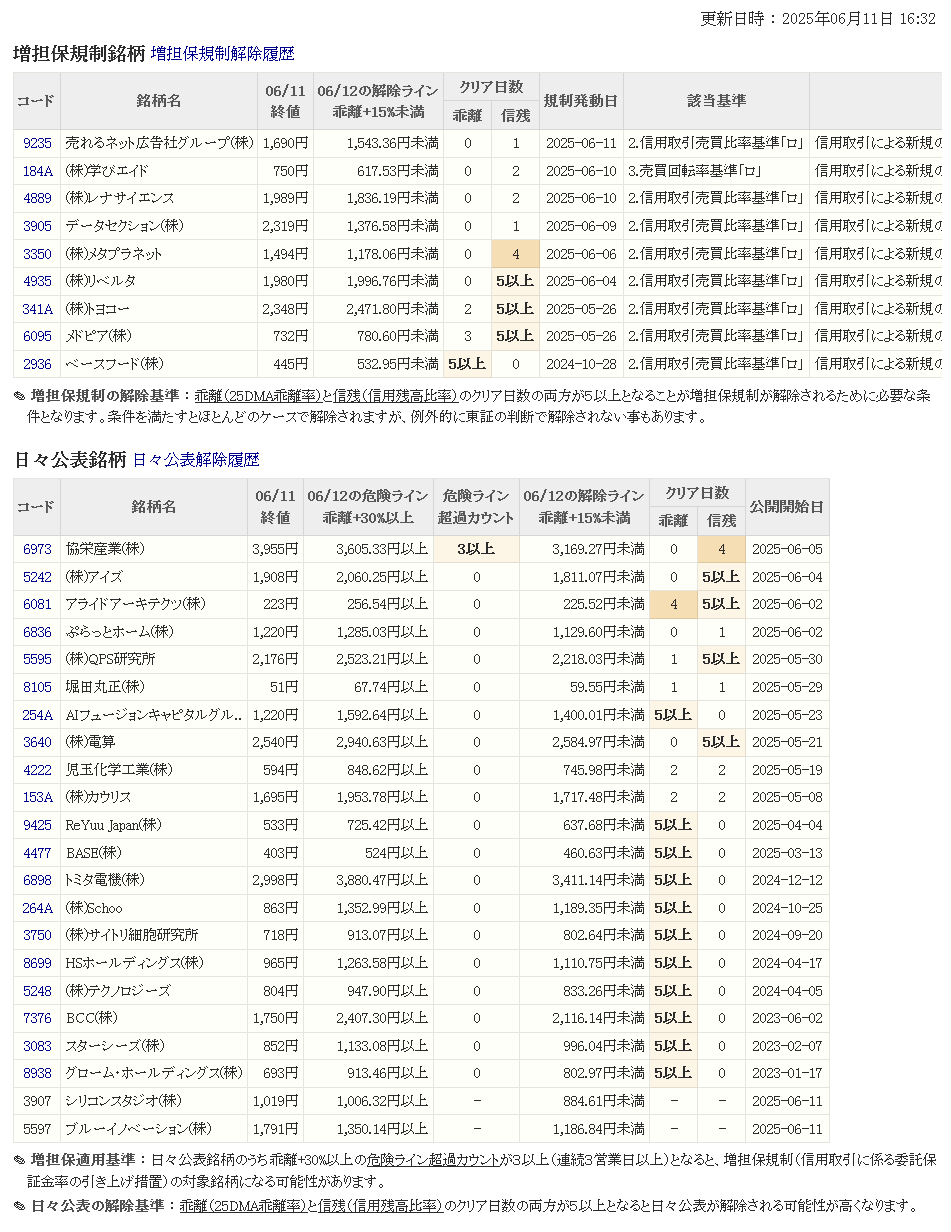Select company name 売れるネット広告社グループ(株)
Viewport: 951px width, 1232px height.
159,143
